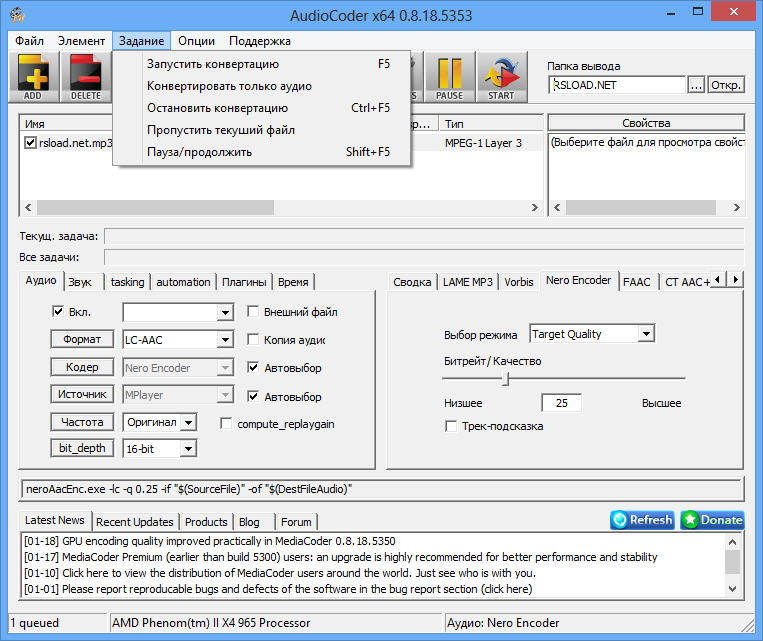The width and height of the screenshot is (763, 641).
Task: Switch to the Сводка tab
Action: coord(412,282)
